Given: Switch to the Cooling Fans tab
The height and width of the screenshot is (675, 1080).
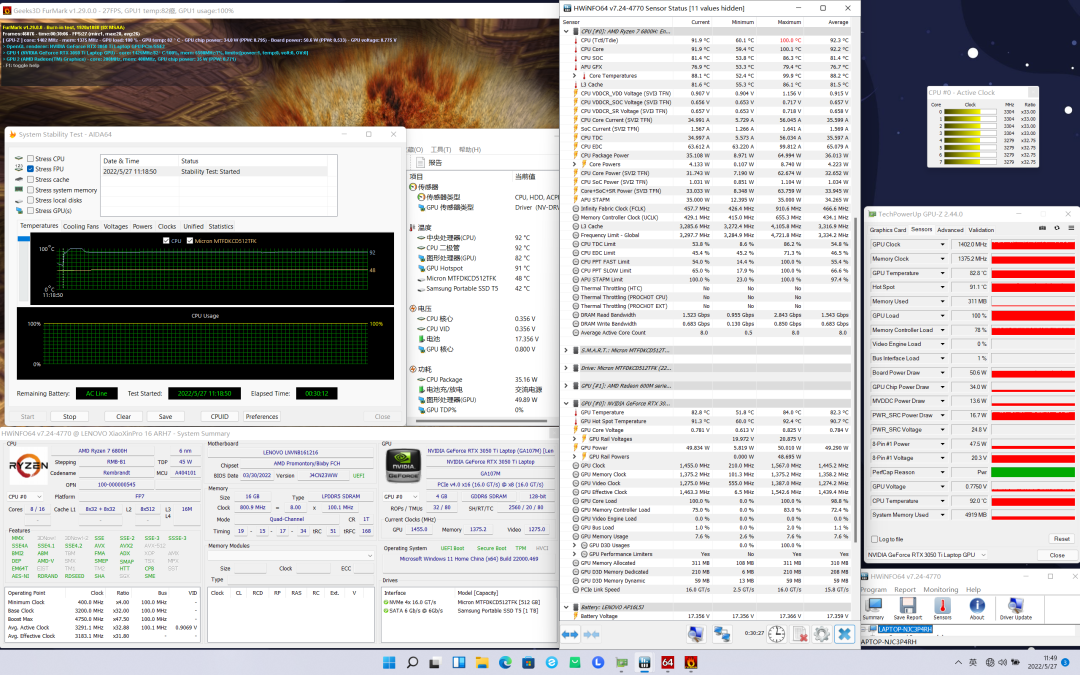Looking at the screenshot, I should (x=81, y=226).
